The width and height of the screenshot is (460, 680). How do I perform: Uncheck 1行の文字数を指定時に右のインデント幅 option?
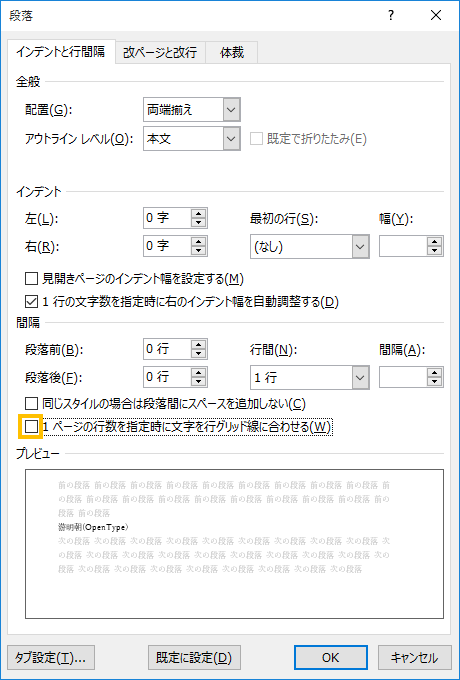point(31,301)
